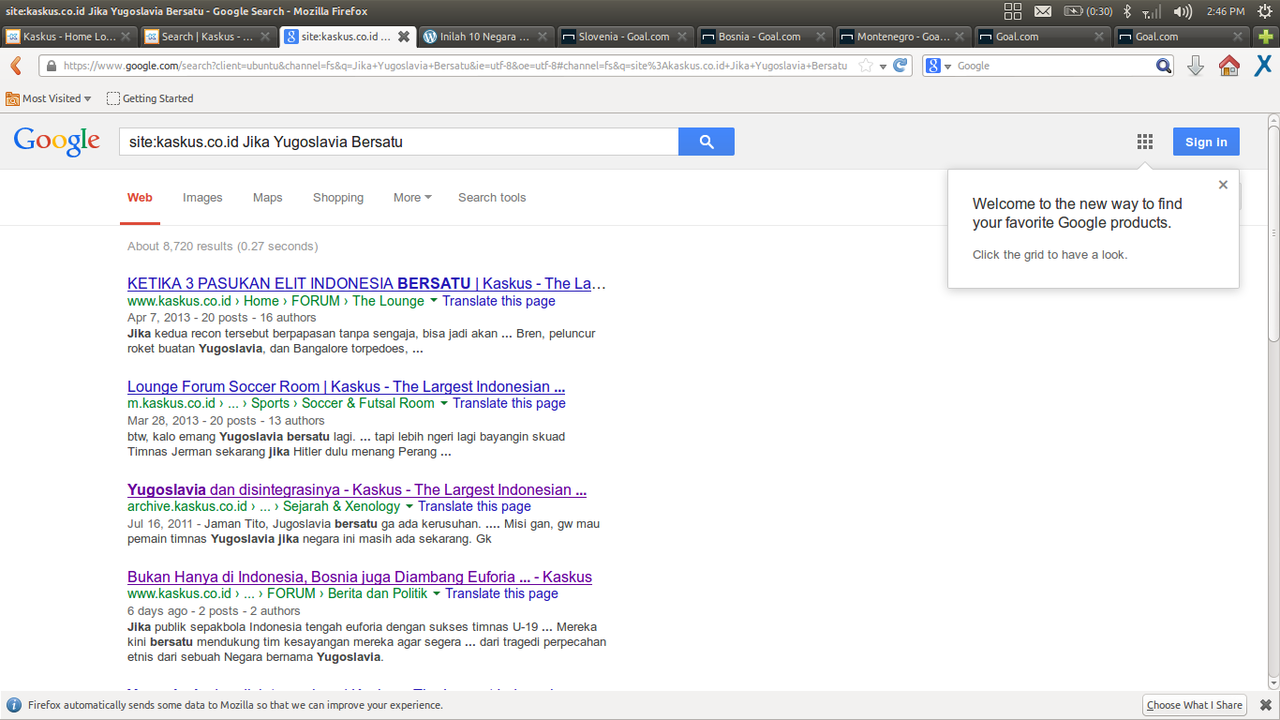Expand options arrow for Berita dan Politik result

pyautogui.click(x=437, y=594)
